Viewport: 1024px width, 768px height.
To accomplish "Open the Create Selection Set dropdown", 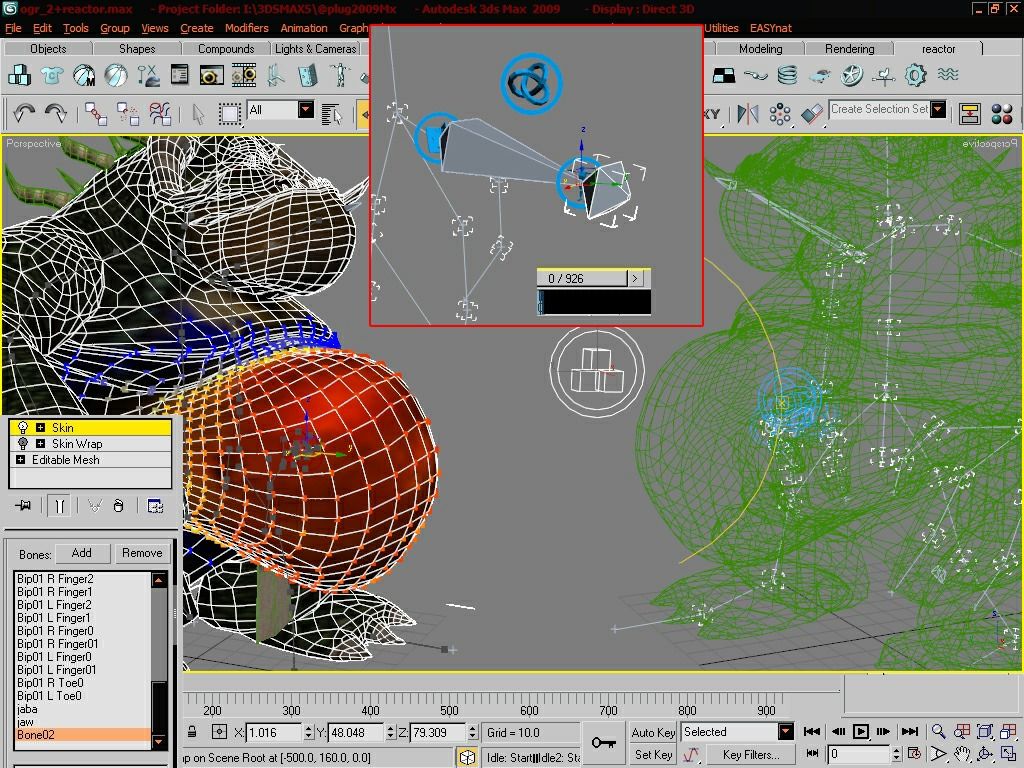I will 938,110.
